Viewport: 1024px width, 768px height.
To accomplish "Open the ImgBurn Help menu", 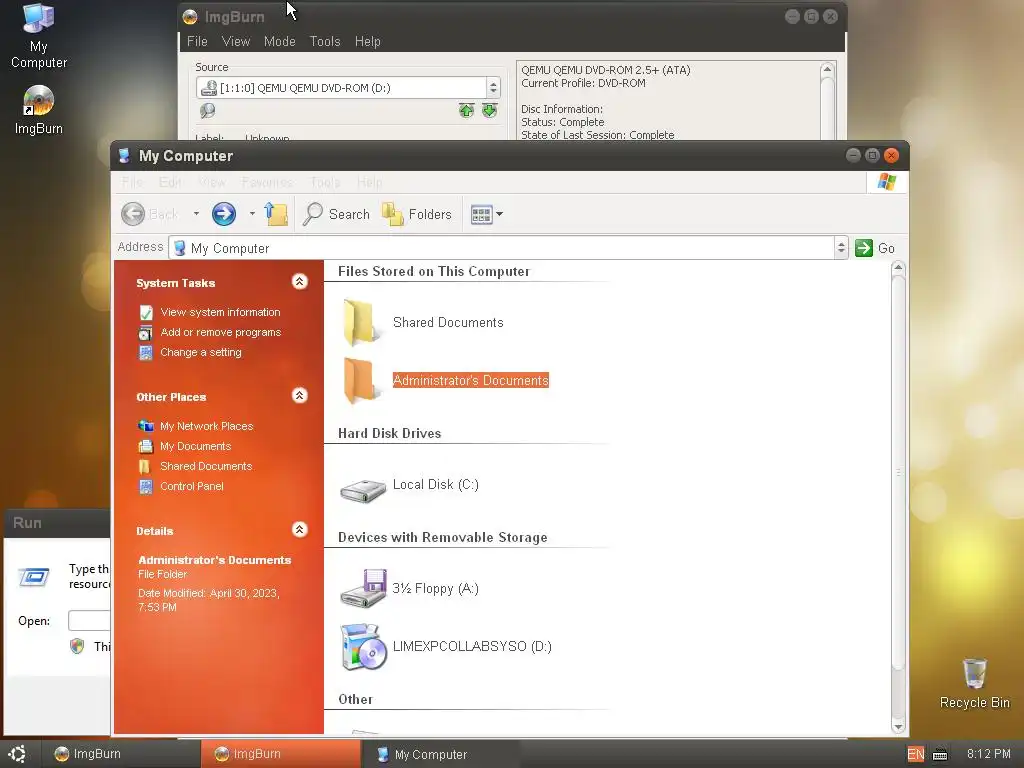I will click(x=368, y=41).
